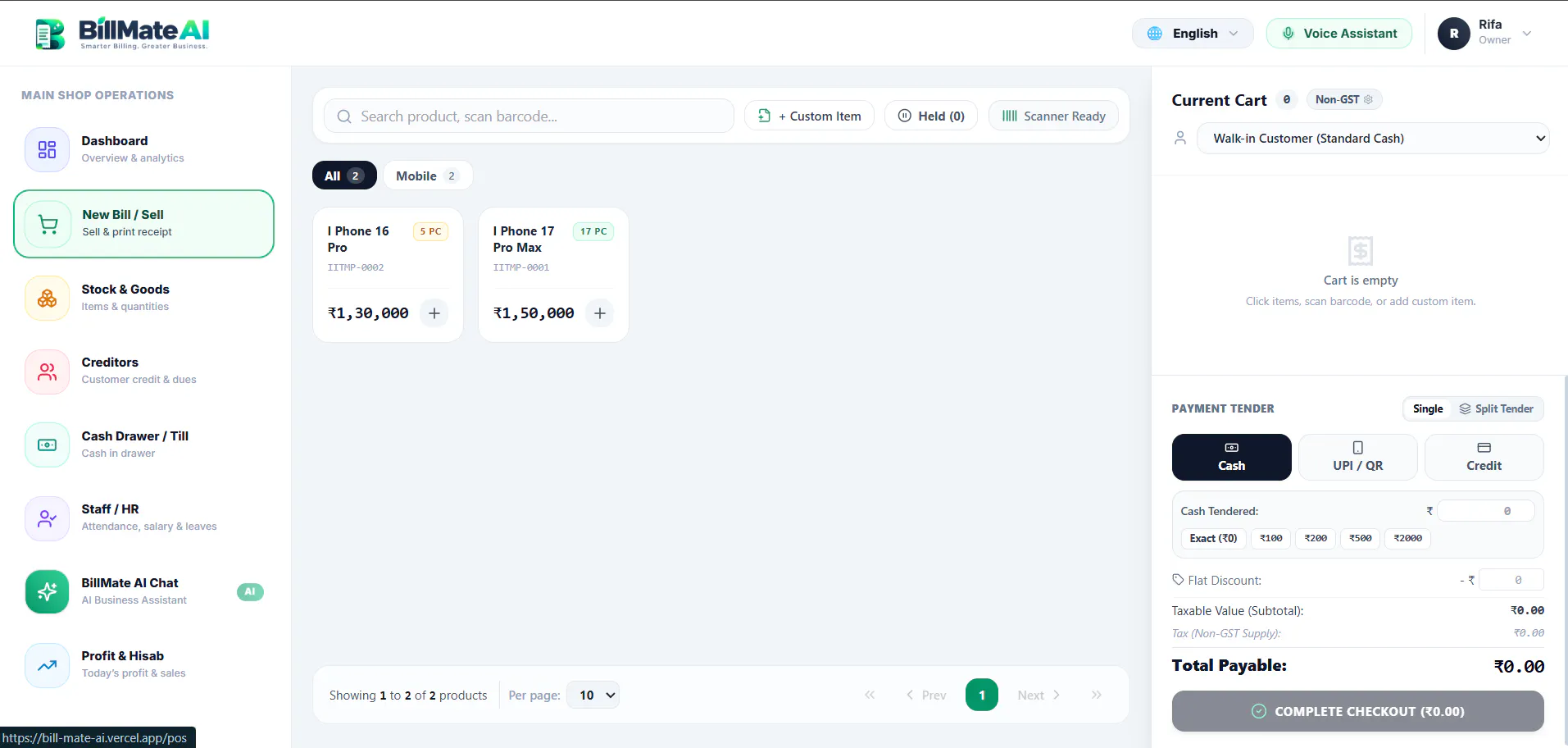Screen dimensions: 1568x748
Task: Select Single payment tender mode
Action: click(1428, 408)
